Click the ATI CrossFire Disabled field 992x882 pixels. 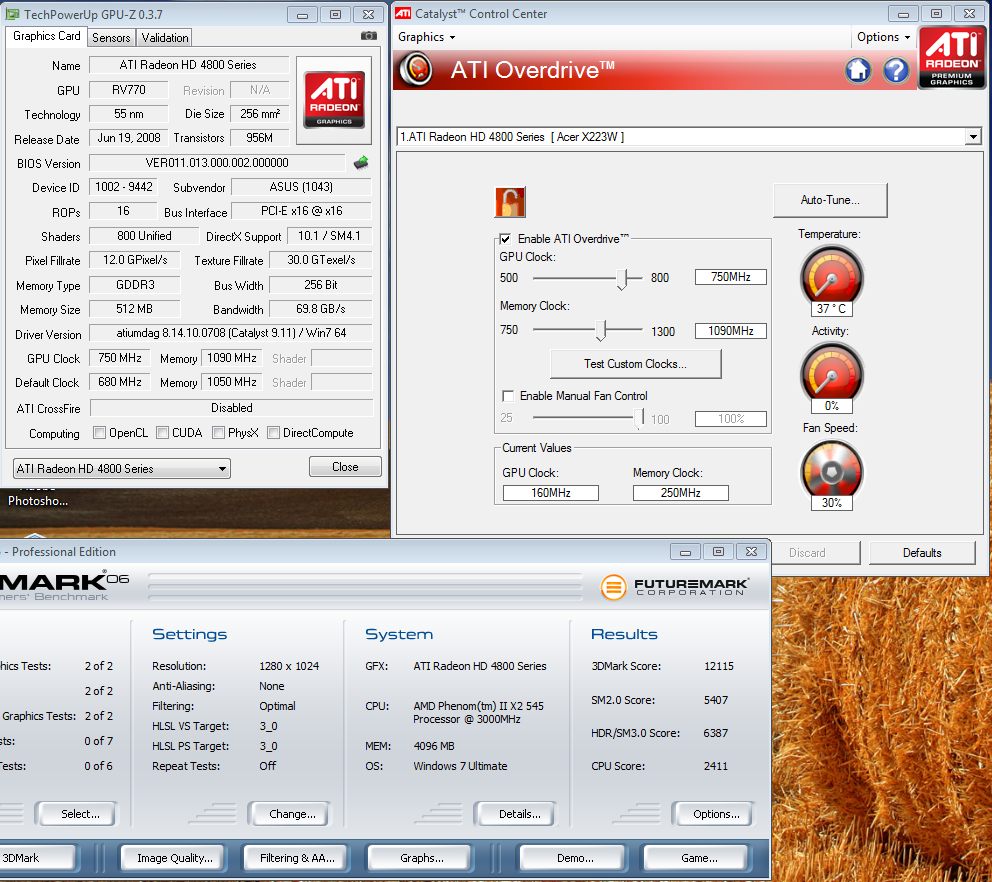point(232,408)
